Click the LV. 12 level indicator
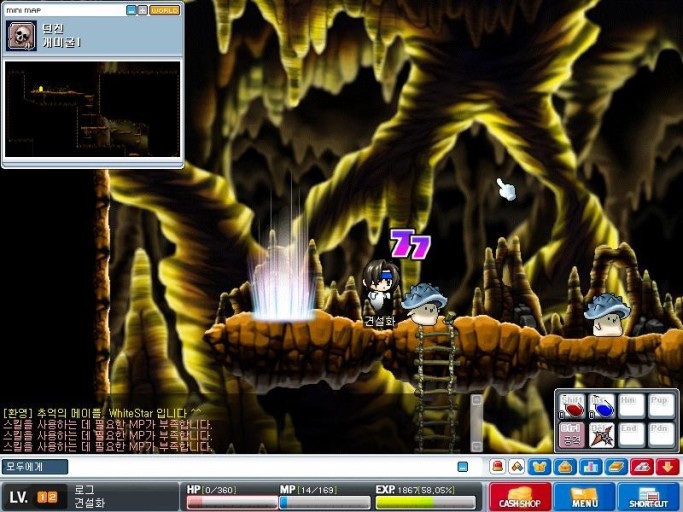Viewport: 683px width, 512px height. [x=34, y=497]
